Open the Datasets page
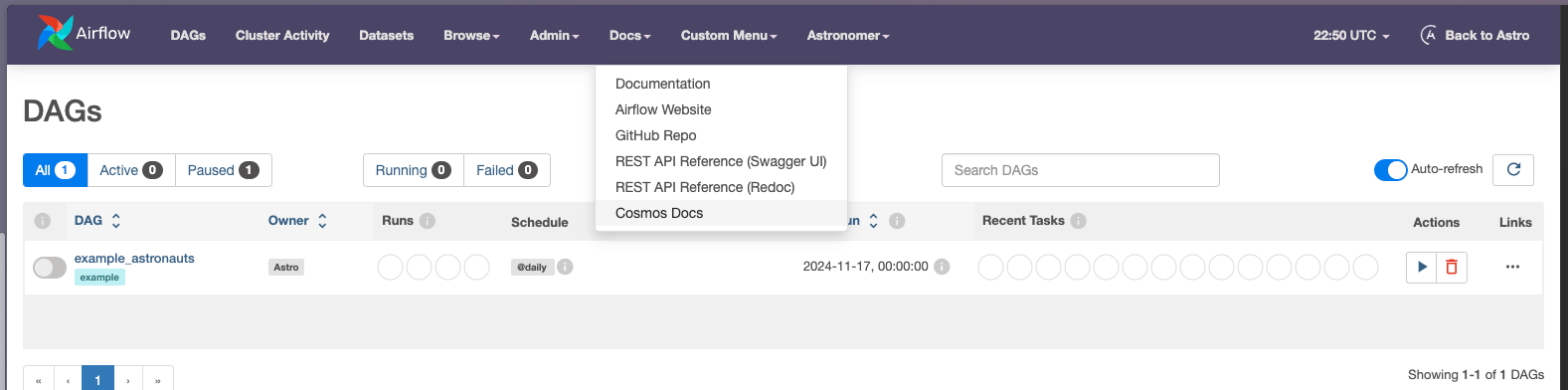The height and width of the screenshot is (390, 1568). pos(386,35)
